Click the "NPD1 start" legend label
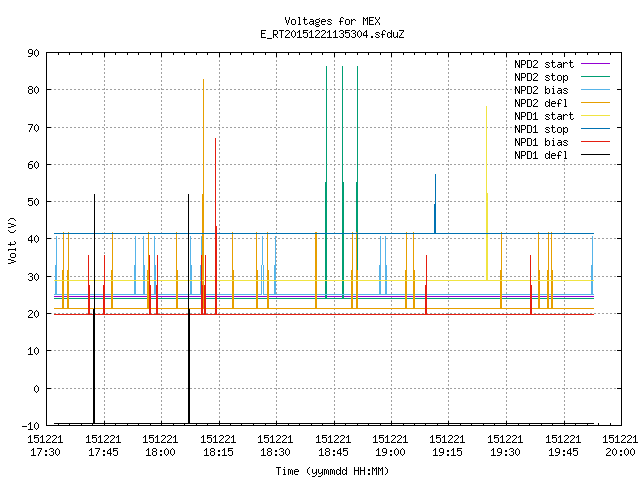This screenshot has width=640, height=480. click(x=544, y=116)
